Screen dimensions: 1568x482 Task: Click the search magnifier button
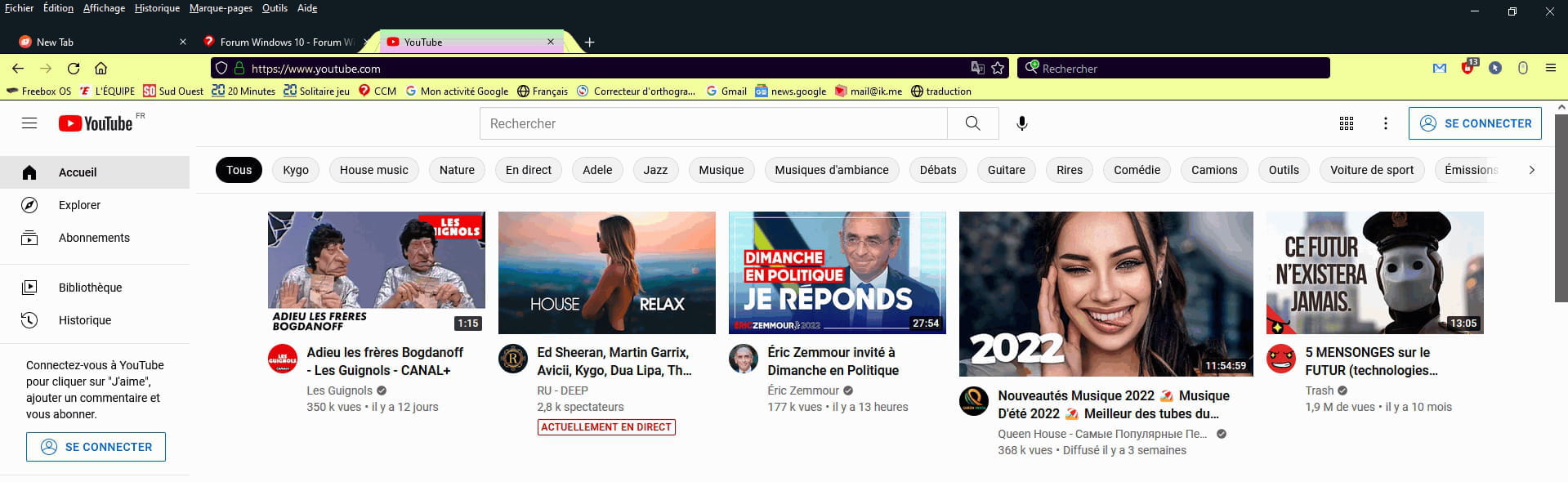[x=972, y=123]
